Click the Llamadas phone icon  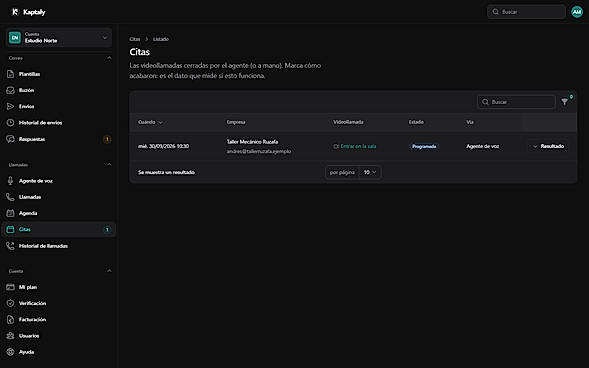point(11,197)
